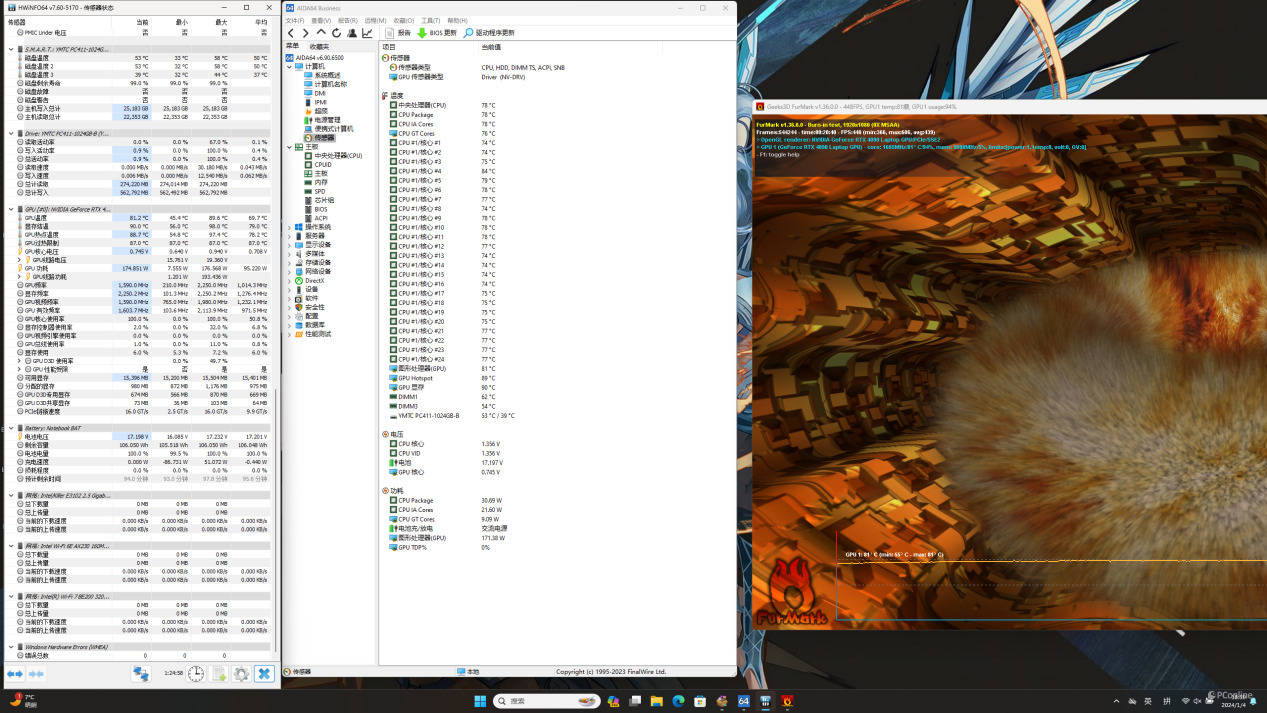Expand the 存储设备 tree node
This screenshot has width=1267, height=713.
tap(289, 263)
